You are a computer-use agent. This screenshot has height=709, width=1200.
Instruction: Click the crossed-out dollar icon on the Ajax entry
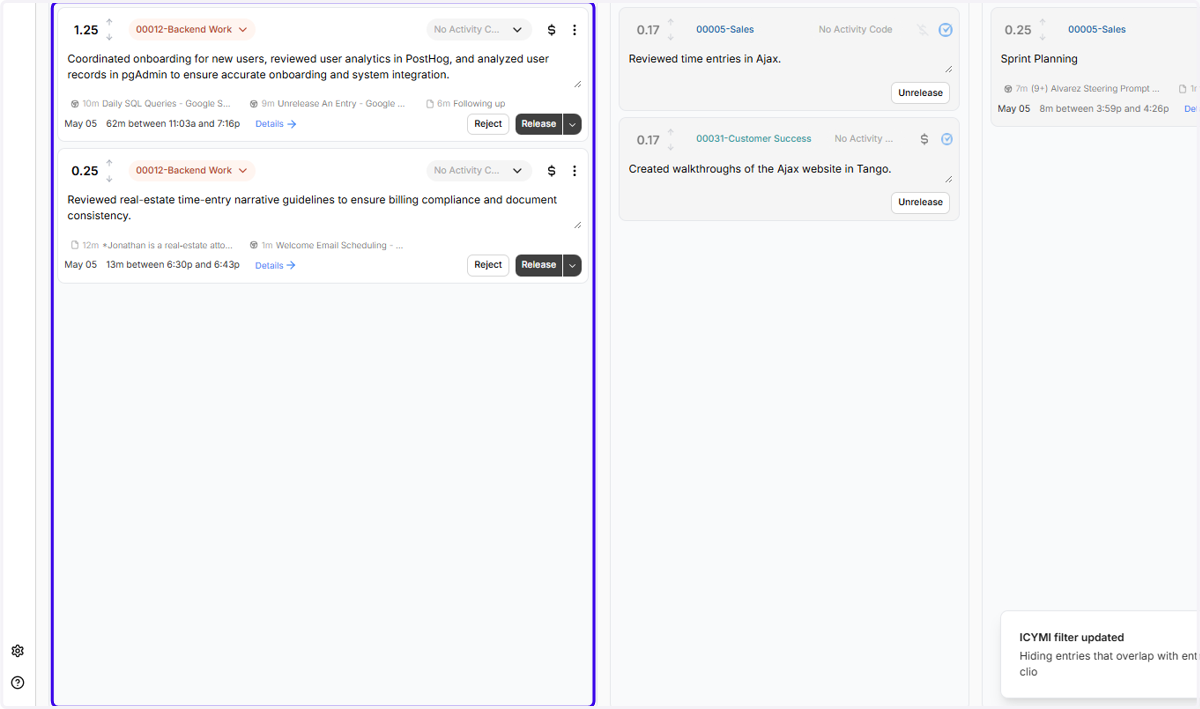click(x=922, y=30)
